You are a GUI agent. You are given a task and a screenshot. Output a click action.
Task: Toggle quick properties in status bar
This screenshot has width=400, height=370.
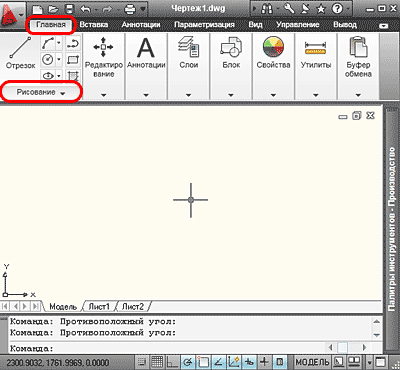(x=280, y=362)
